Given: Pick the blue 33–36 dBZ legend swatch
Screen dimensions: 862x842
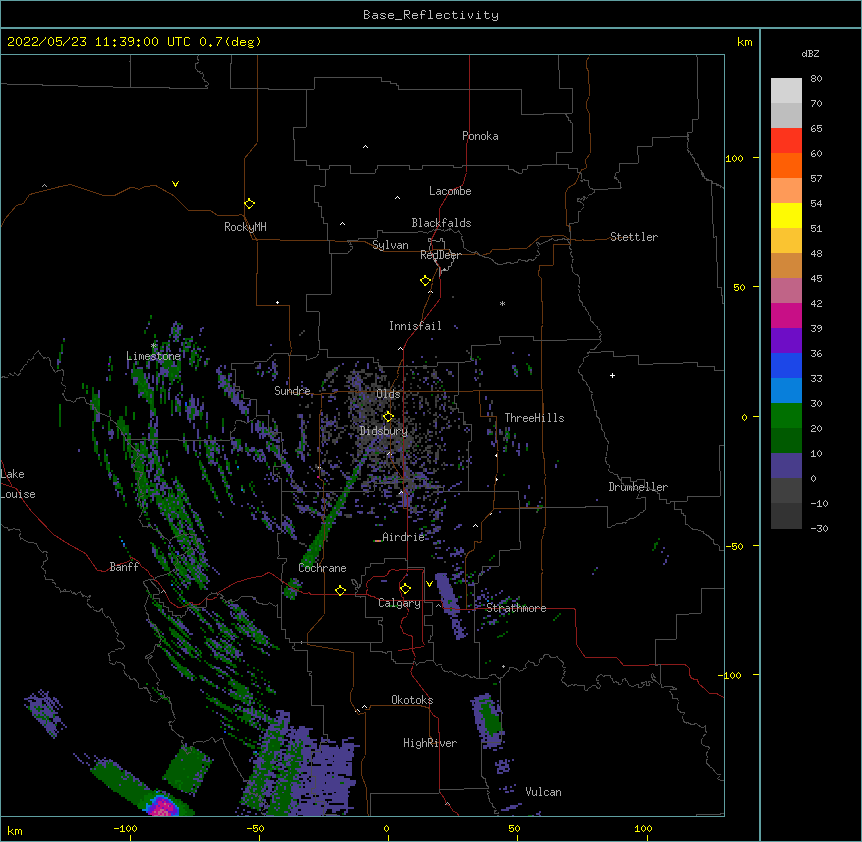Looking at the screenshot, I should pos(786,365).
